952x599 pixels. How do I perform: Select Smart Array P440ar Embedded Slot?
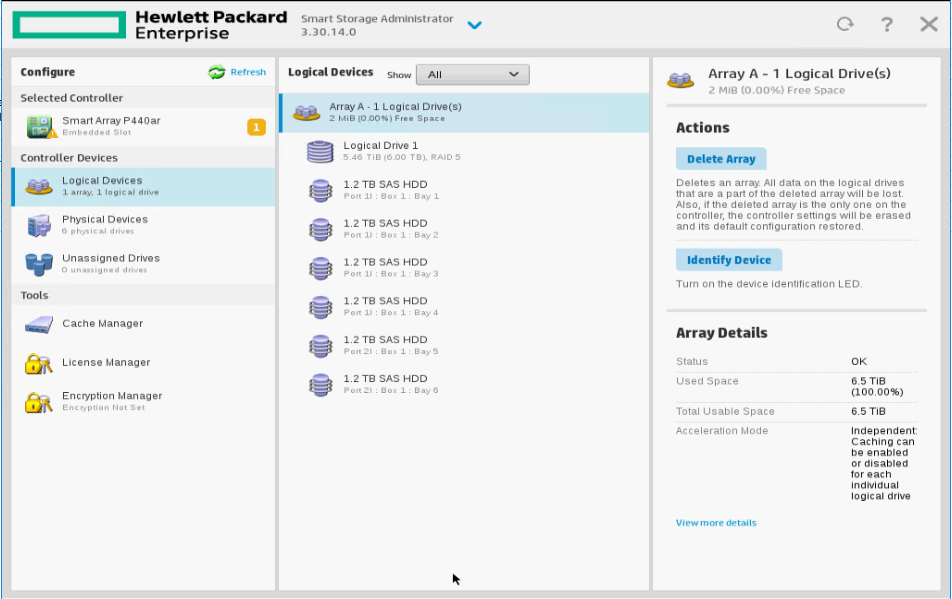point(143,126)
